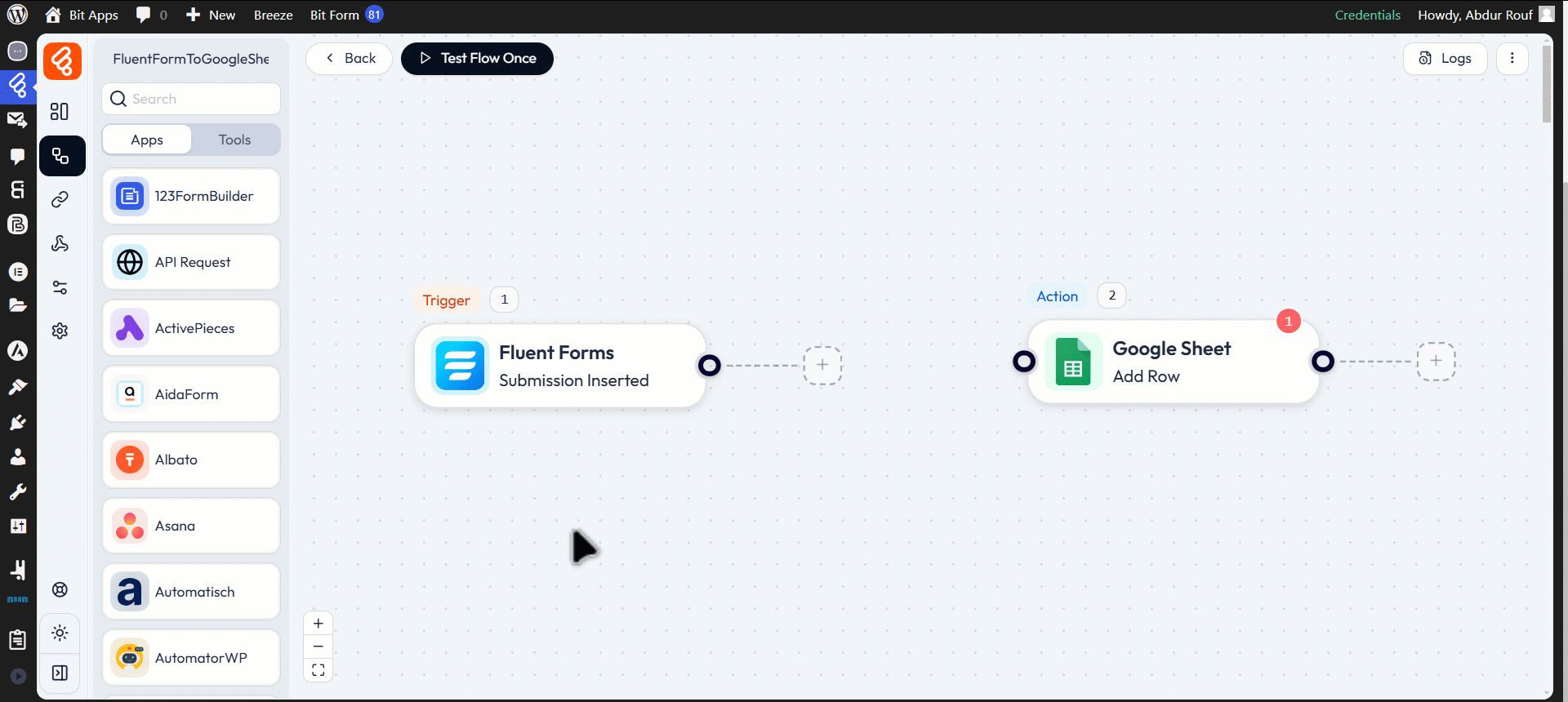Add step after Google Sheet node

pyautogui.click(x=1436, y=361)
